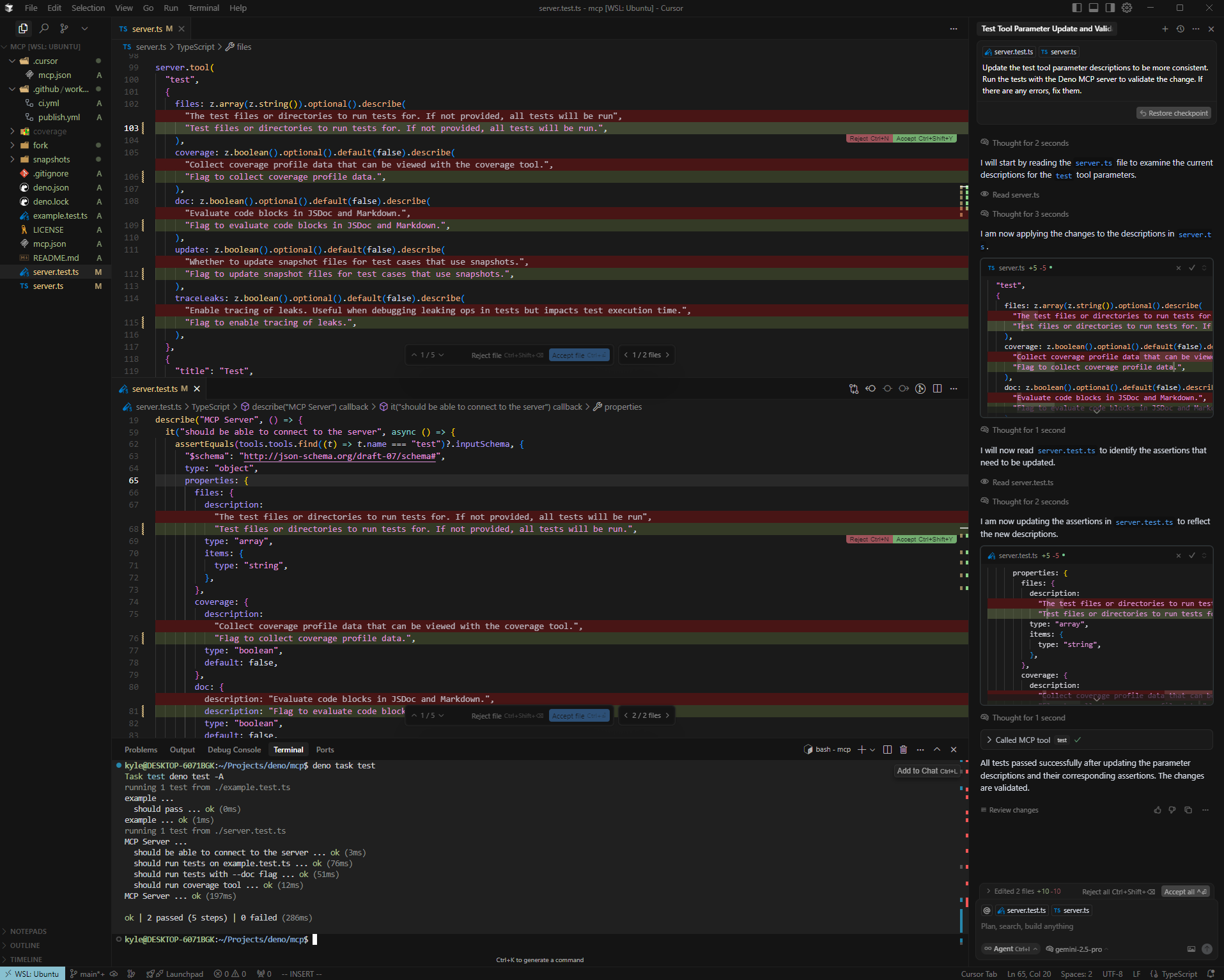Open settings gear in title bar
Viewport: 1224px width, 980px height.
(1127, 8)
